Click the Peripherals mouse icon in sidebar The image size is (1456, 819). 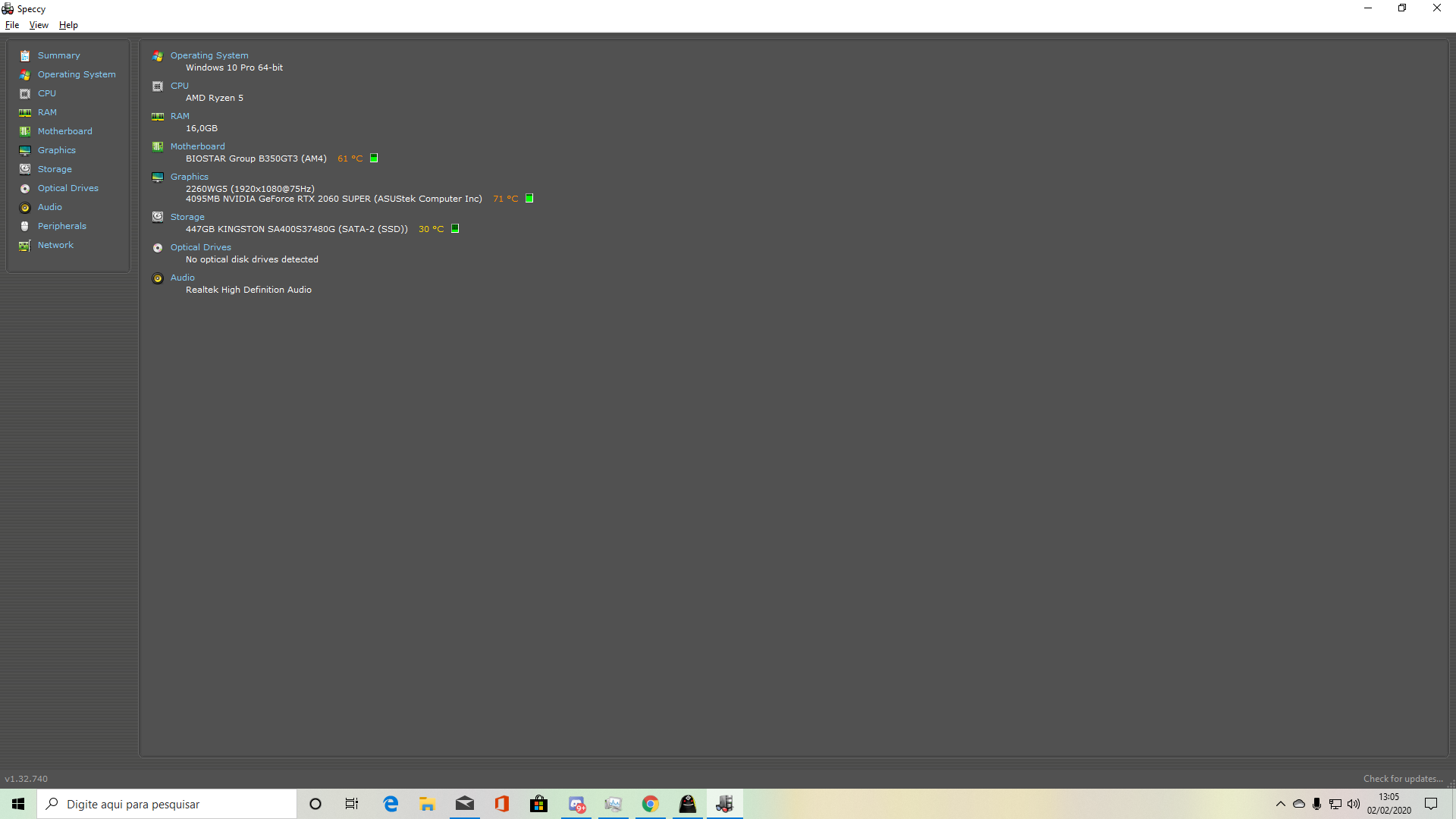click(x=25, y=227)
